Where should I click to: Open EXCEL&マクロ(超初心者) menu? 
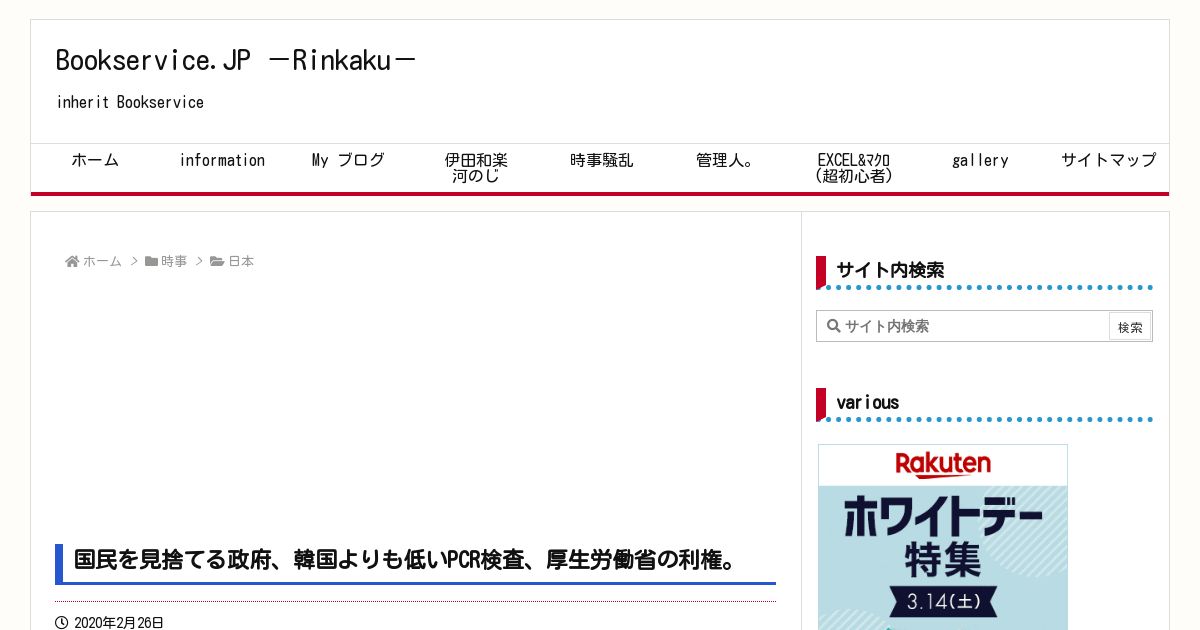pyautogui.click(x=853, y=168)
